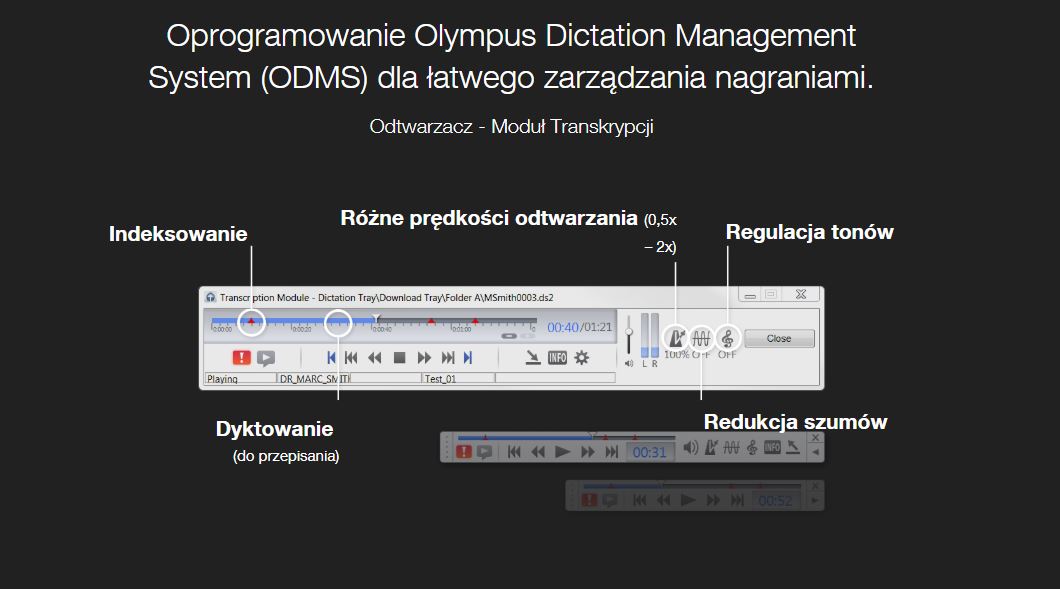Image resolution: width=1060 pixels, height=589 pixels.
Task: Jump to previous index mark in Transcription Module
Action: 331,358
